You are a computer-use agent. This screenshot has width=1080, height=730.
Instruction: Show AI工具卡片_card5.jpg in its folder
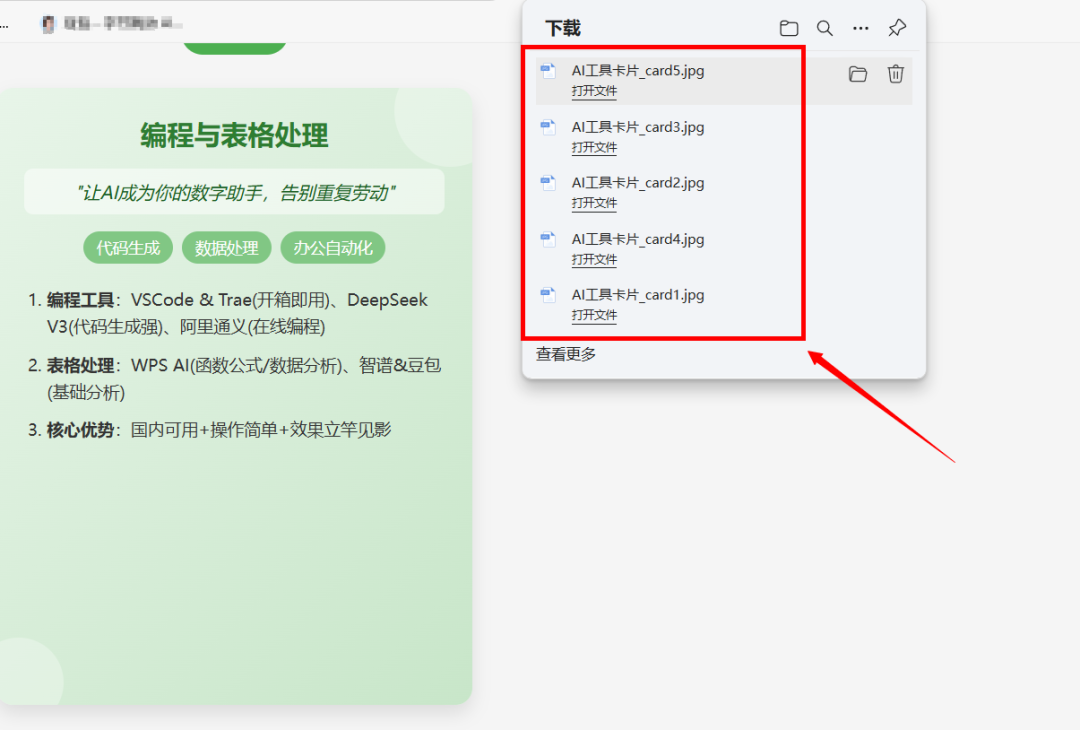pyautogui.click(x=858, y=74)
